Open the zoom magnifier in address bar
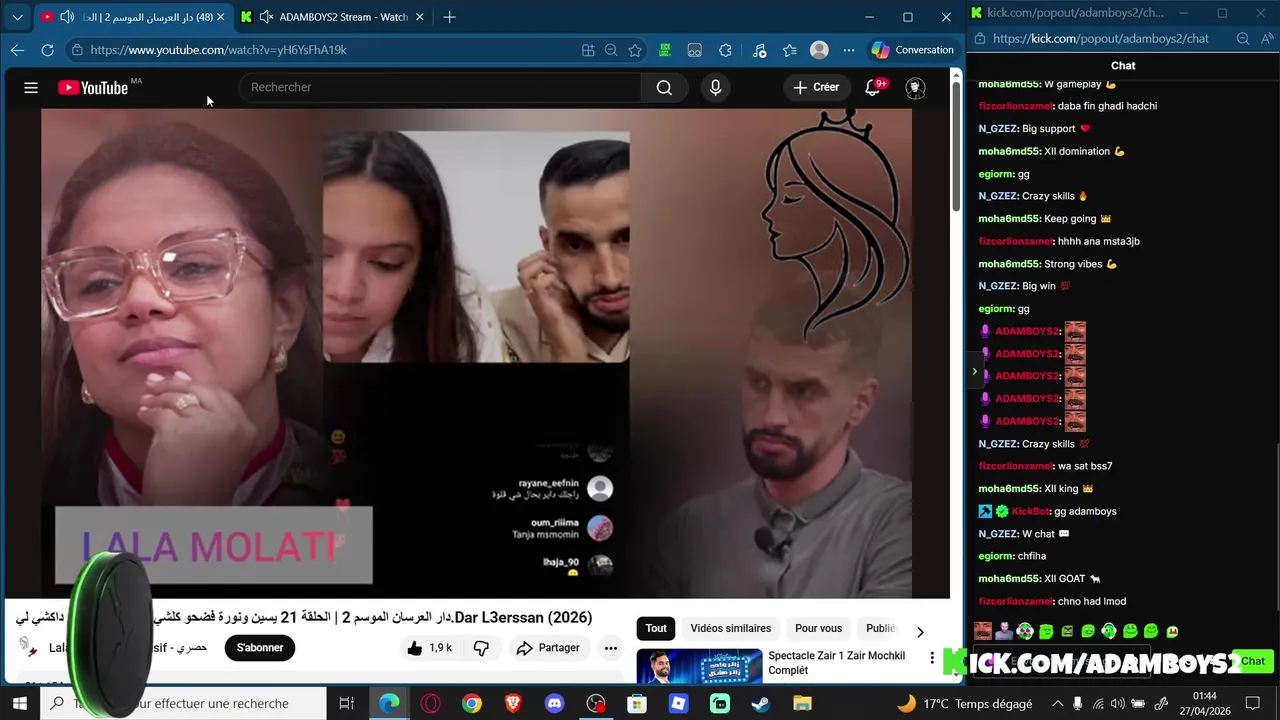 (x=611, y=50)
